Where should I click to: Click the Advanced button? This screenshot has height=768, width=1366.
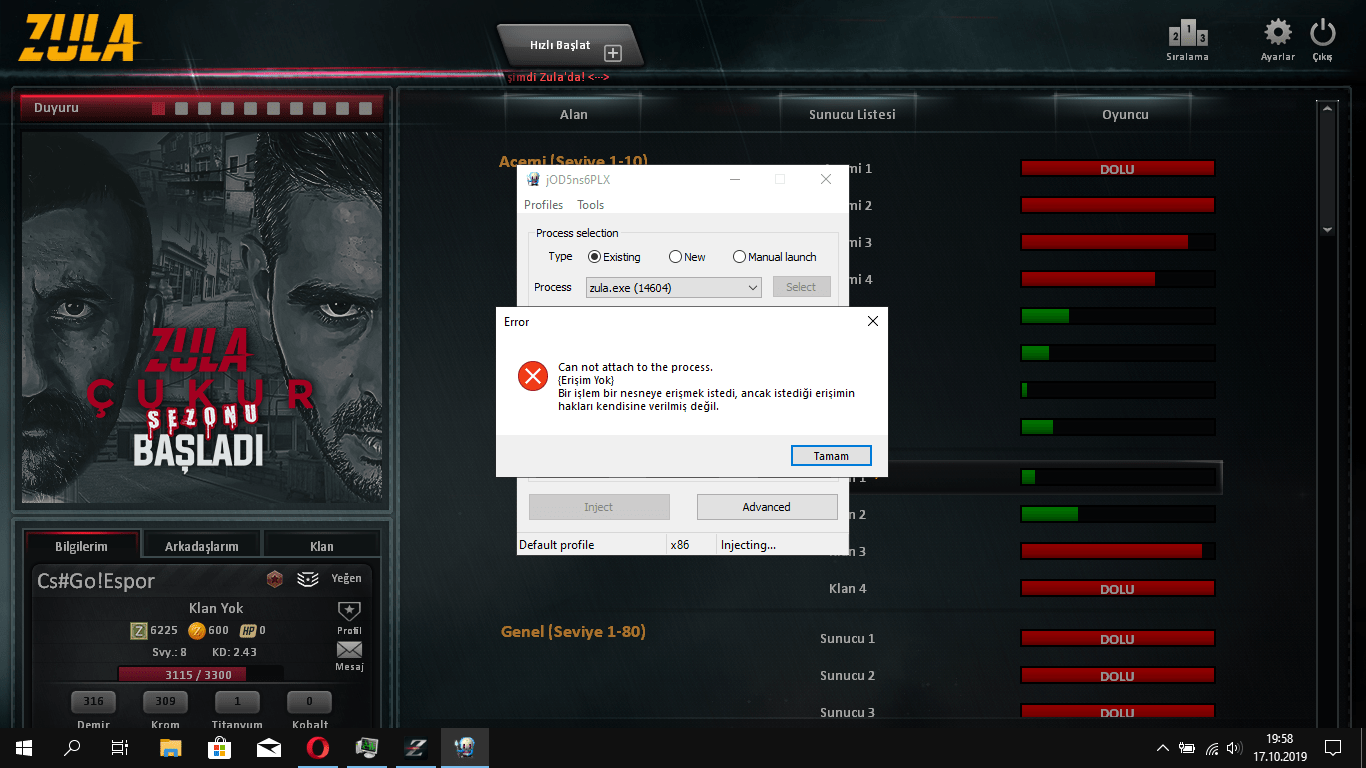point(767,507)
